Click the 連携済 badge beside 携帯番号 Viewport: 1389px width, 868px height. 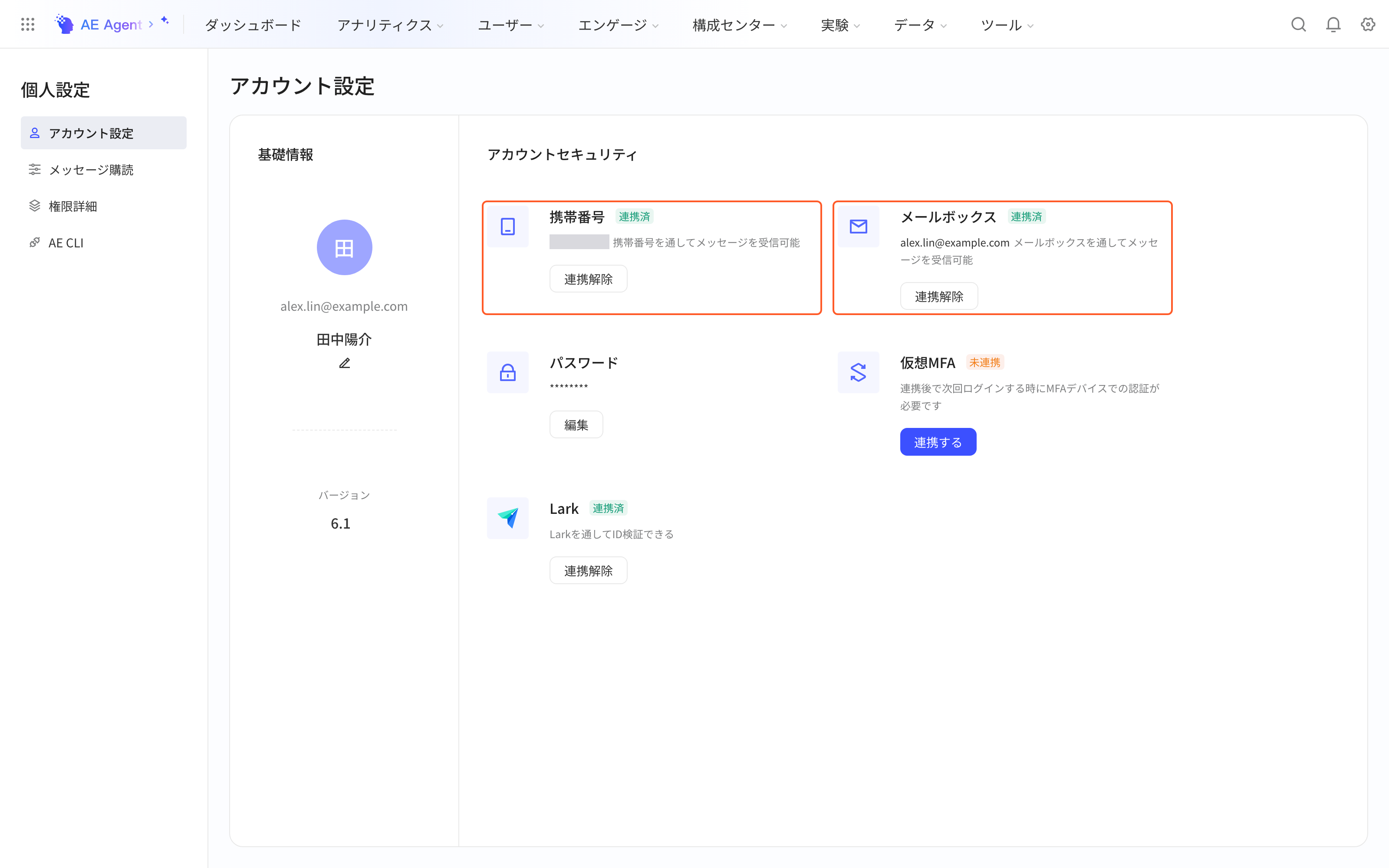tap(635, 217)
